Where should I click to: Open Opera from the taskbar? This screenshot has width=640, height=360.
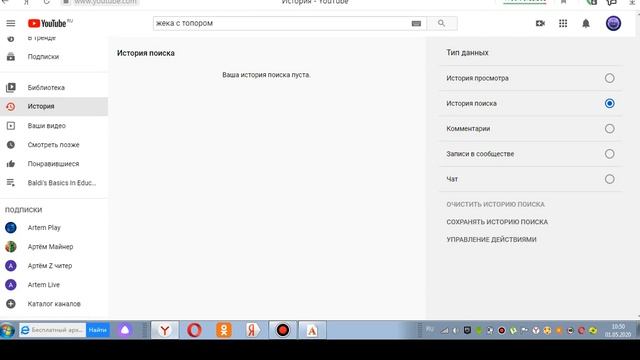point(194,330)
